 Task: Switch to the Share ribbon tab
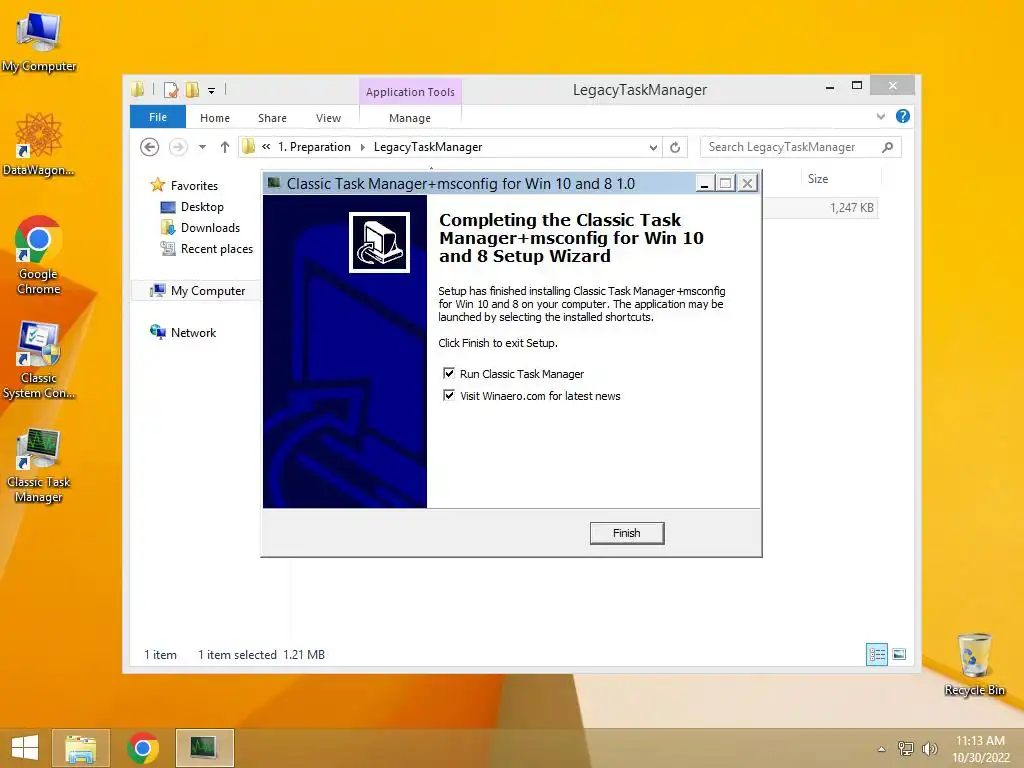click(272, 118)
